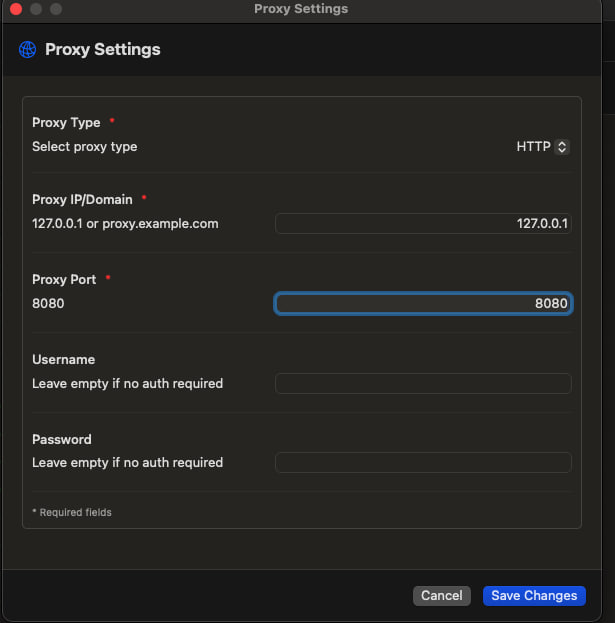Click the gray zoom window button

(56, 9)
